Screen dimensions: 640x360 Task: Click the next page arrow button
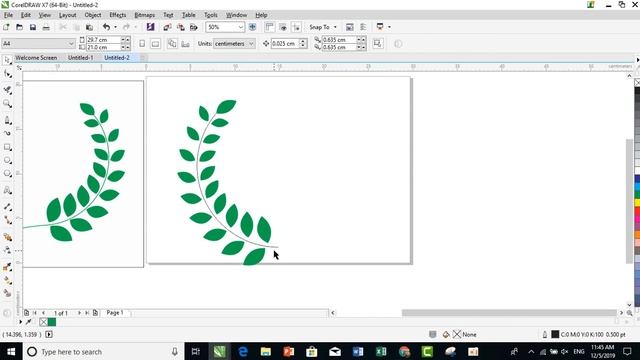click(79, 313)
